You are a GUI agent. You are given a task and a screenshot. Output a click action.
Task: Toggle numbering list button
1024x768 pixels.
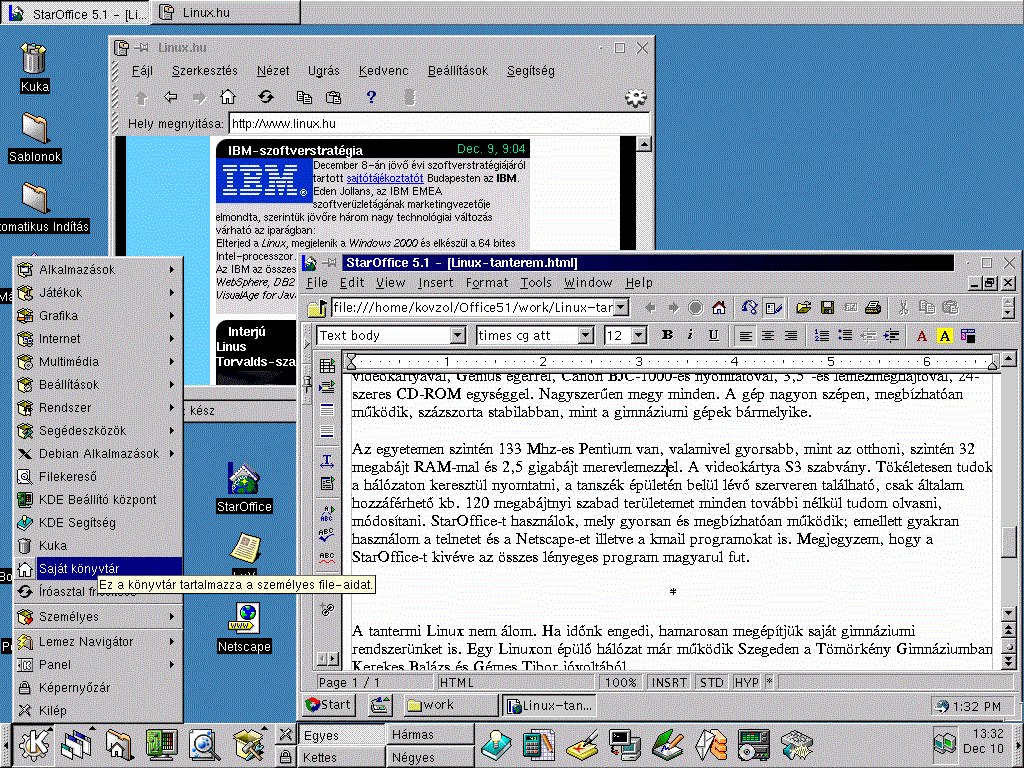[822, 336]
